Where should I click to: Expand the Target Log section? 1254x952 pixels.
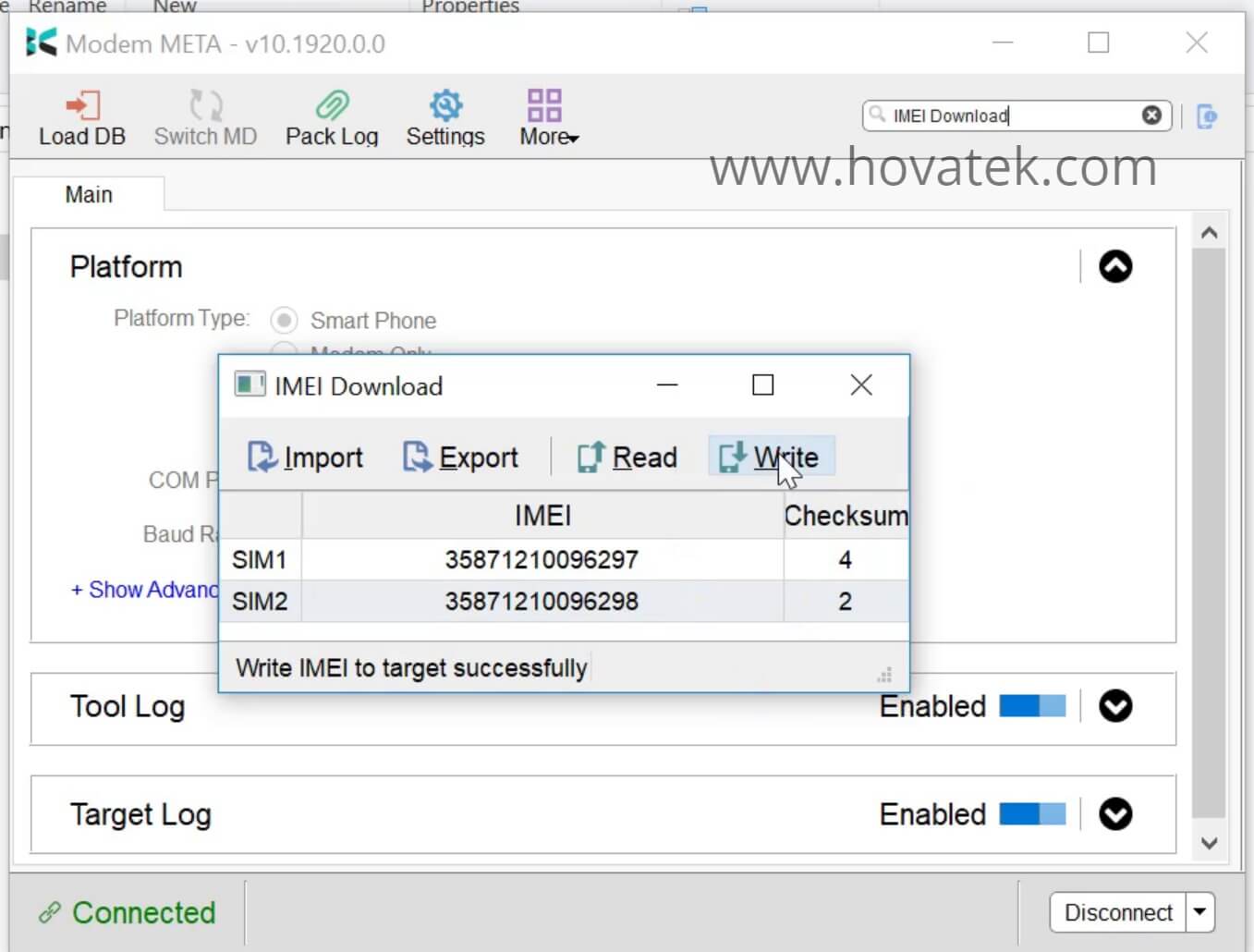(x=1115, y=814)
